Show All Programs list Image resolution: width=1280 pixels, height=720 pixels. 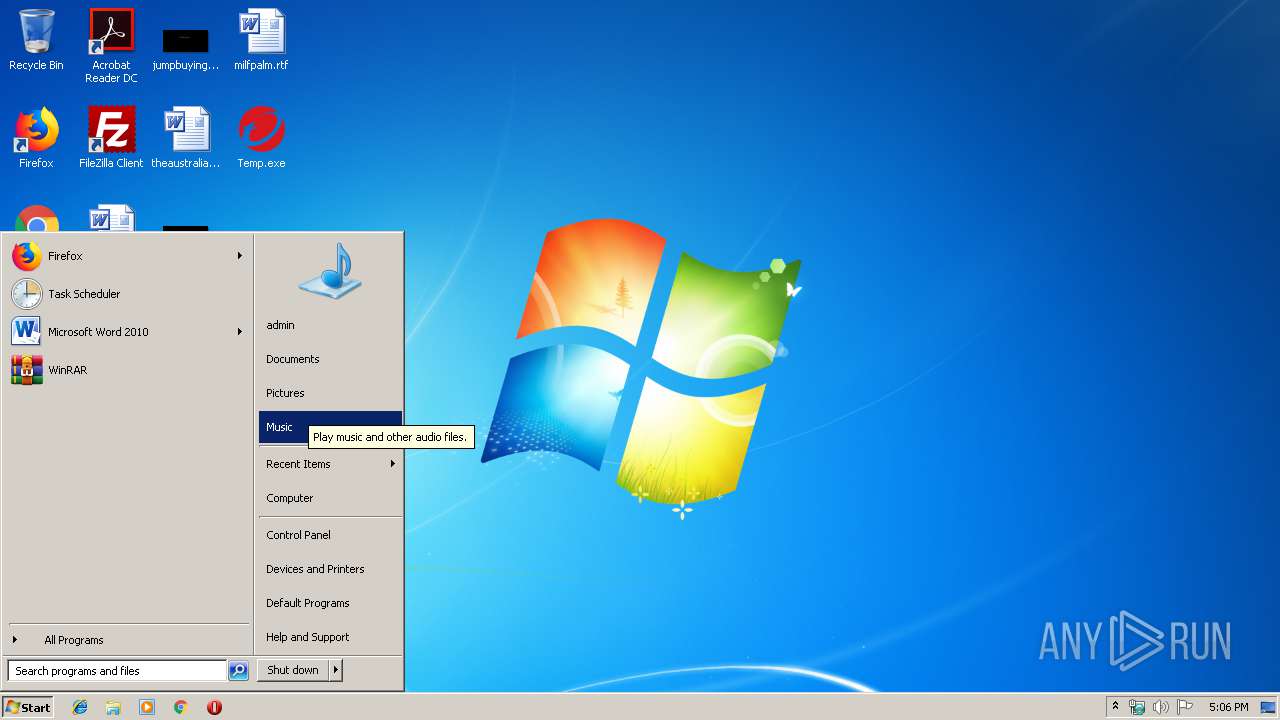pos(128,640)
